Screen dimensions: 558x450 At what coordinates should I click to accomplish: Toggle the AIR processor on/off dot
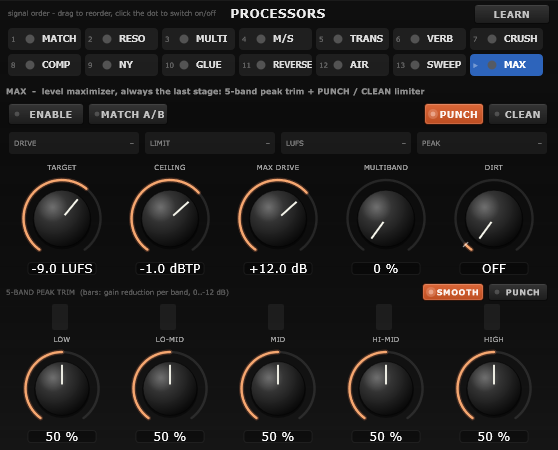click(x=338, y=65)
